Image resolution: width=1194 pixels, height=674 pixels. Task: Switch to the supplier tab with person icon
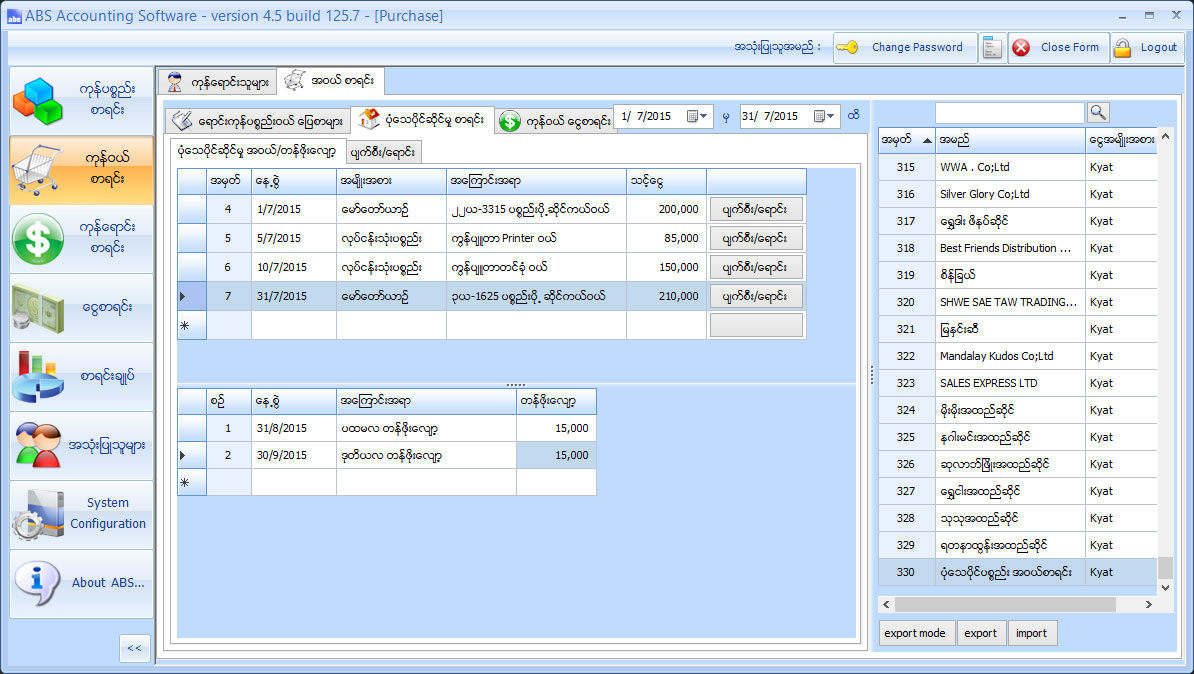click(218, 81)
